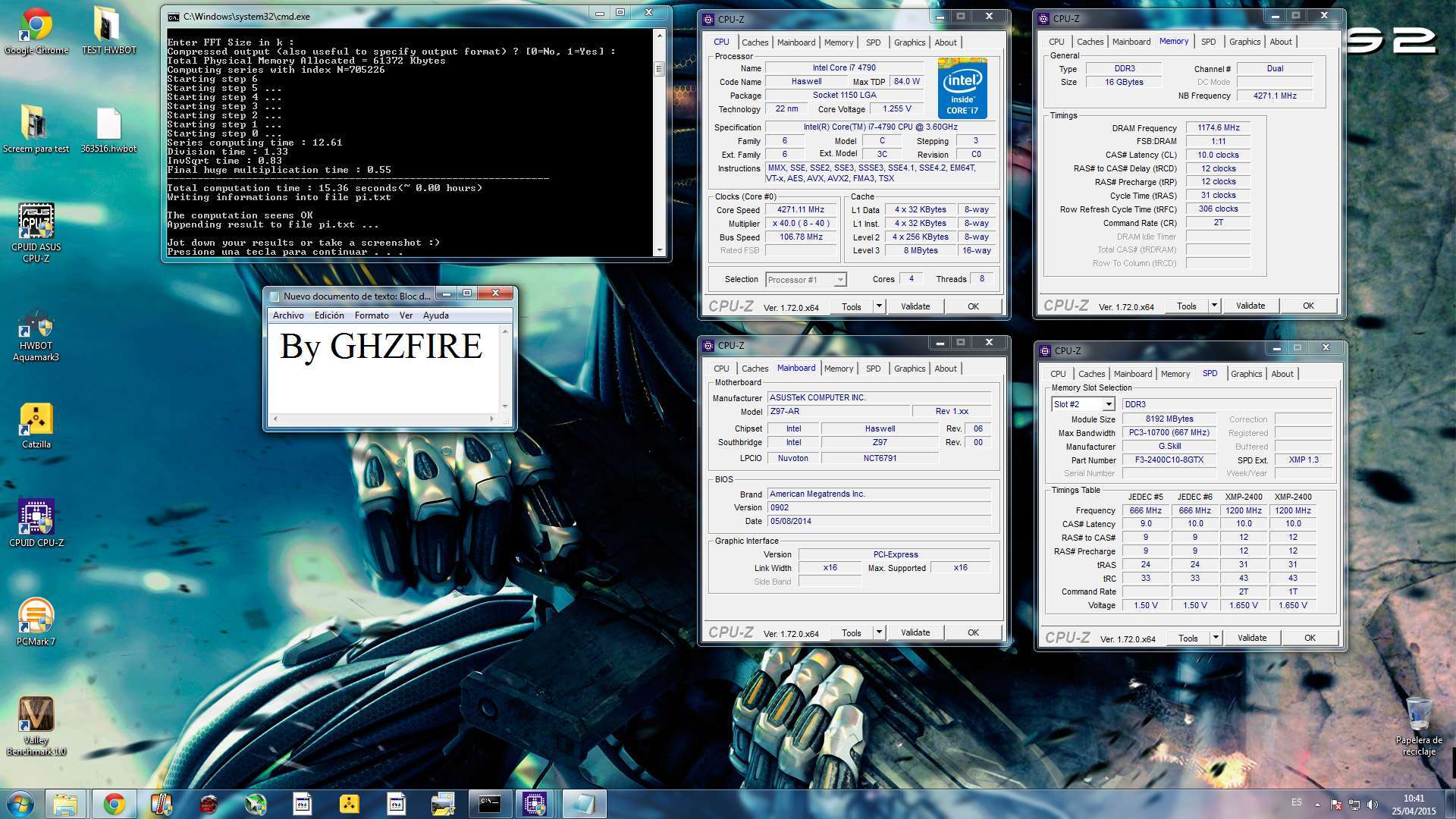Click the 'Z97-AR' motherboard model value
The width and height of the screenshot is (1456, 819).
point(837,411)
